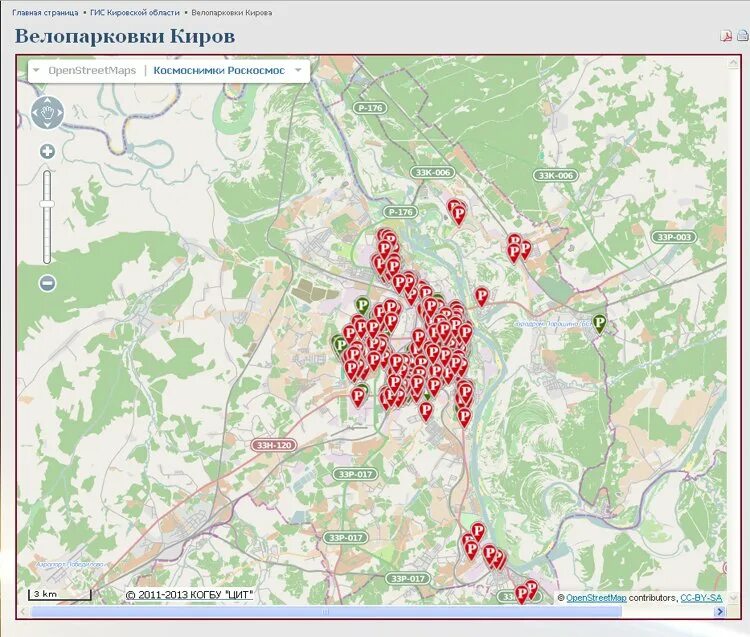This screenshot has height=637, width=750.
Task: Click the horizontal scrollbar thumb
Action: (x=326, y=612)
